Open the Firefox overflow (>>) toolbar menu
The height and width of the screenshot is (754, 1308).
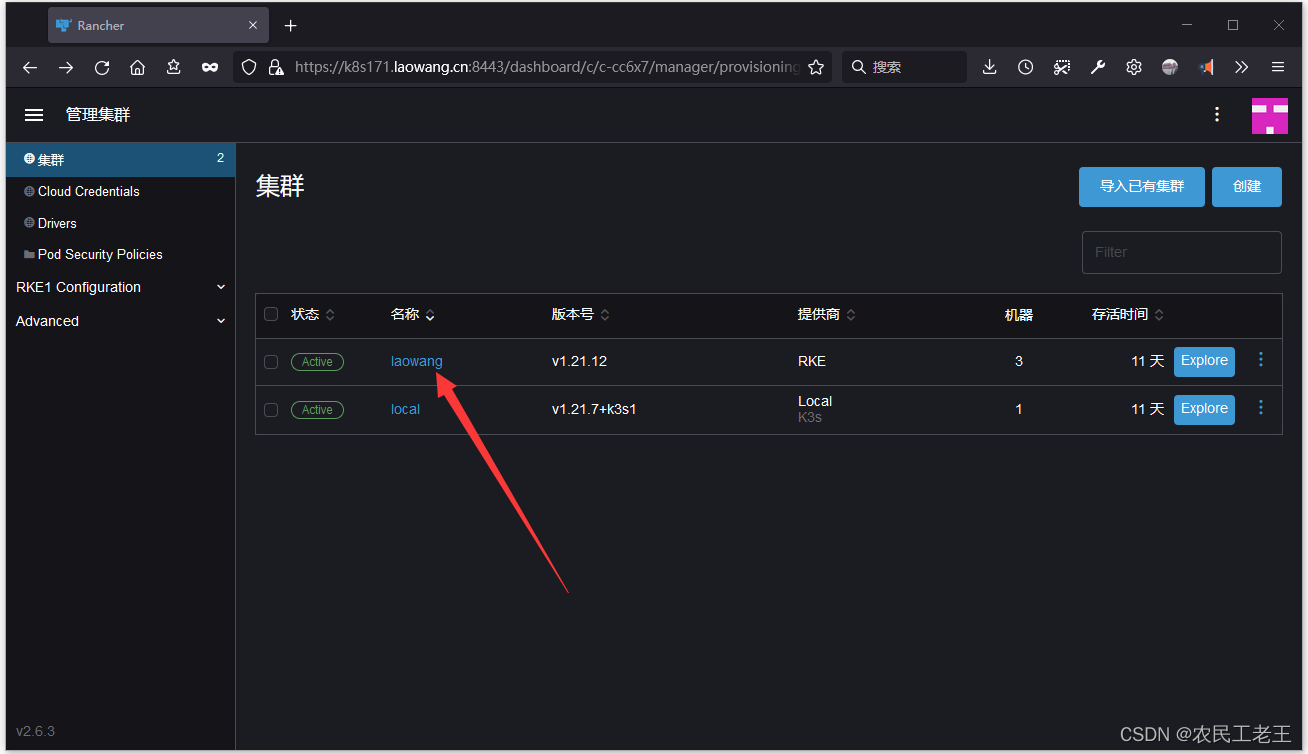[1241, 67]
